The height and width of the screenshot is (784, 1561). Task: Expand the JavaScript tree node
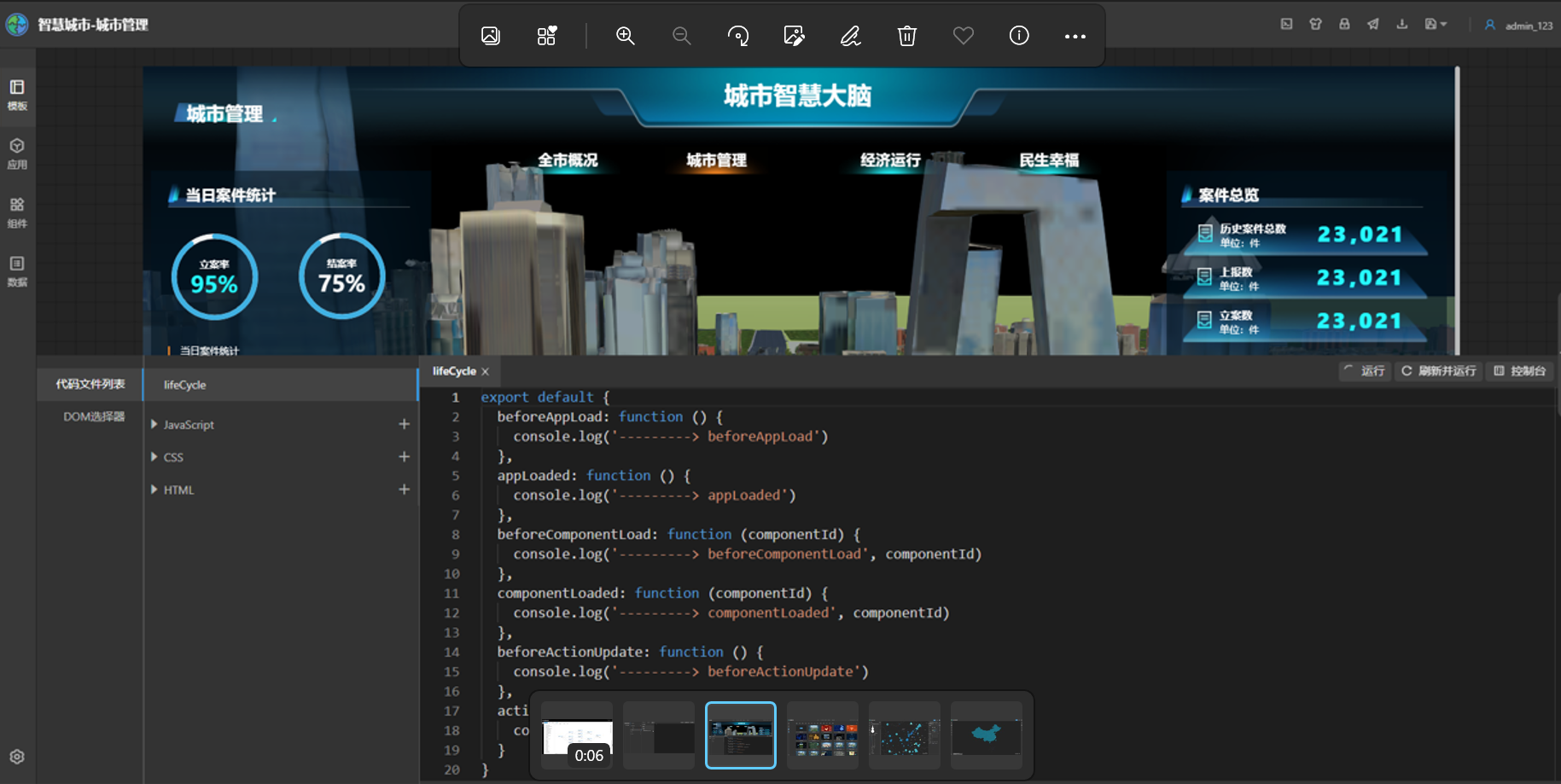[x=154, y=425]
